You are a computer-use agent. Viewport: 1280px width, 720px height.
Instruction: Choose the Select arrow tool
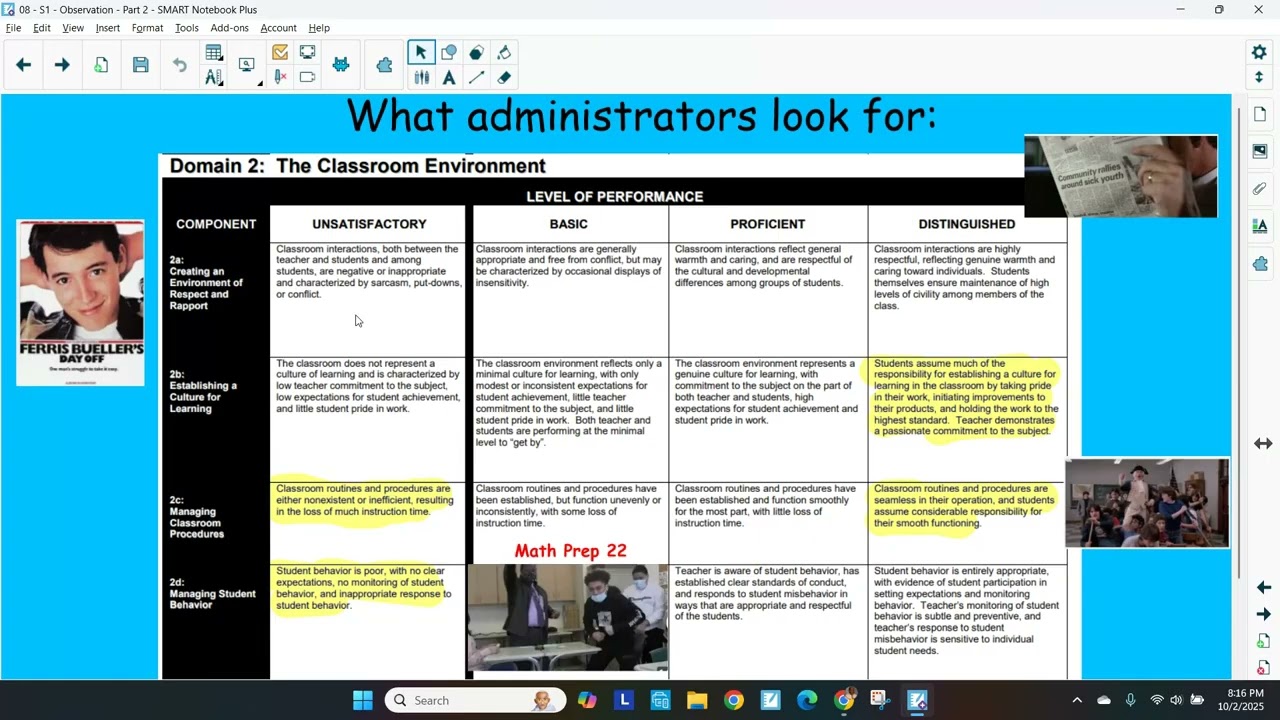click(x=421, y=52)
